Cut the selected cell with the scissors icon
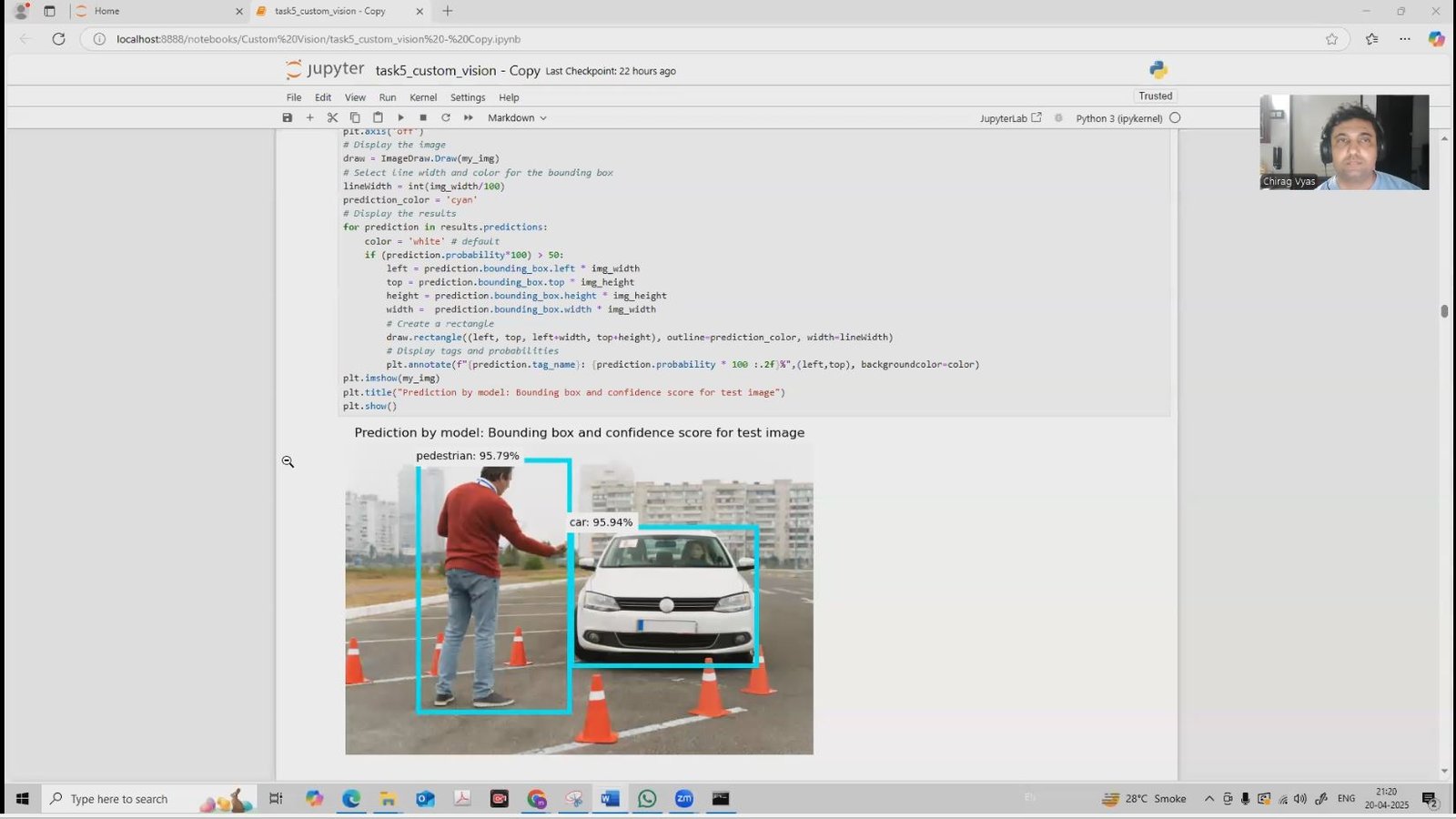Screen dimensions: 1456x819 tap(332, 117)
